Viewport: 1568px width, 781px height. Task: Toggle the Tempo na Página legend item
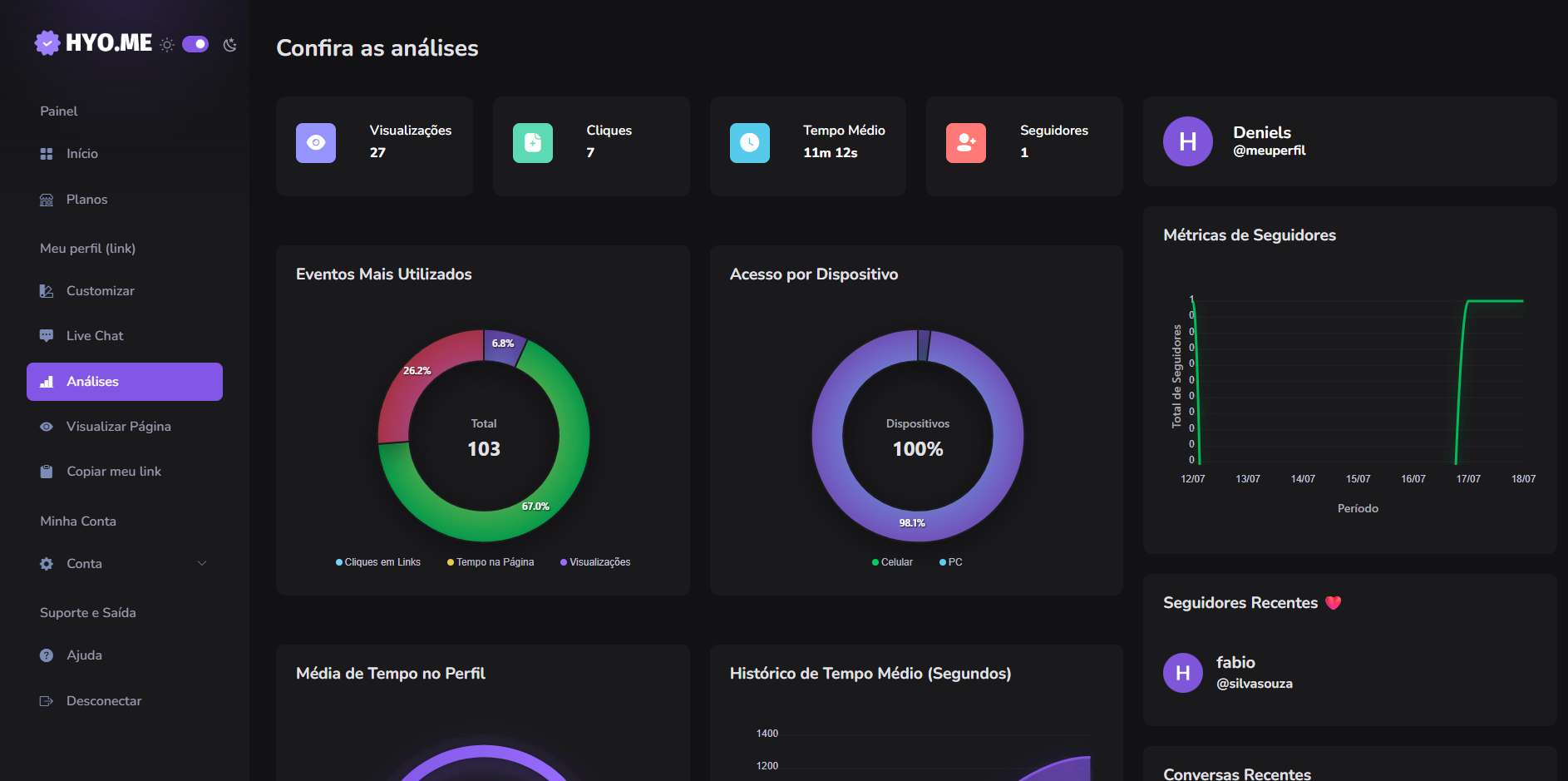[491, 562]
